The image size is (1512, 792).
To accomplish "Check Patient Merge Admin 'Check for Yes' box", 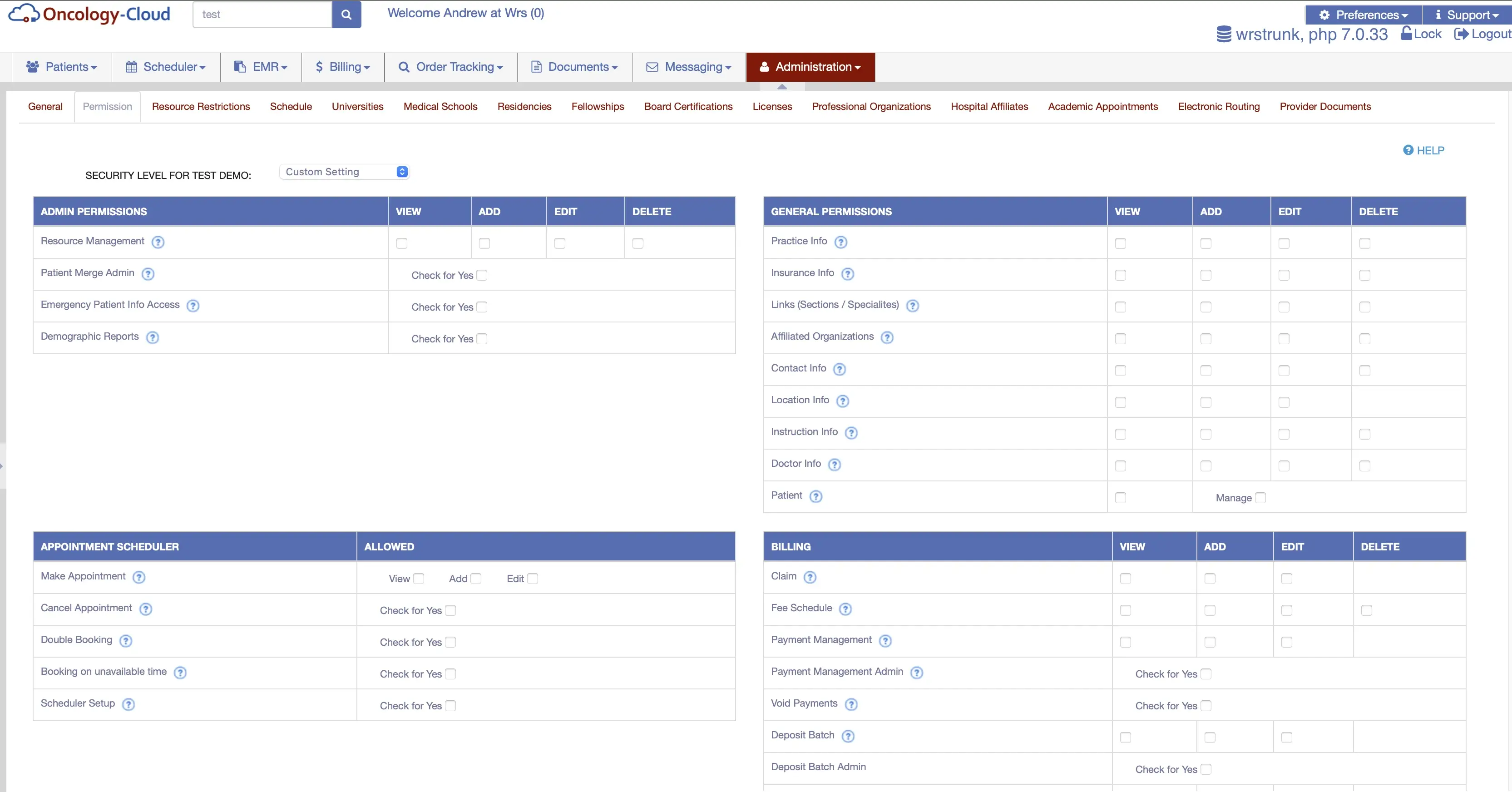I will point(482,275).
